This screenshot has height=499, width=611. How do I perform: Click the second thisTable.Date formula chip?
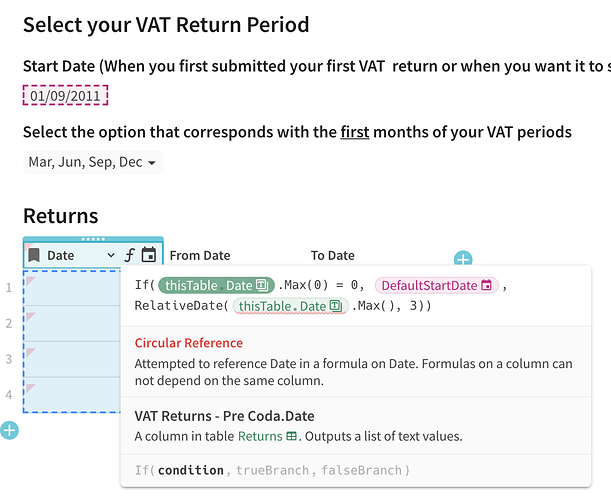point(290,306)
